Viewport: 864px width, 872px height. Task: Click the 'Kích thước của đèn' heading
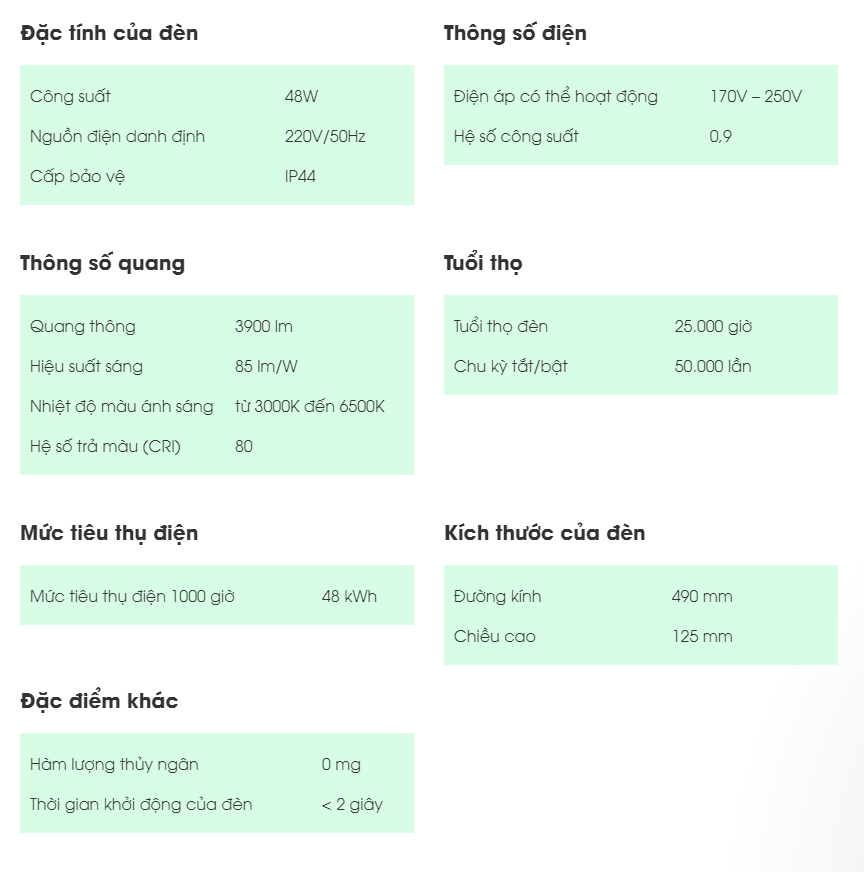coord(545,533)
